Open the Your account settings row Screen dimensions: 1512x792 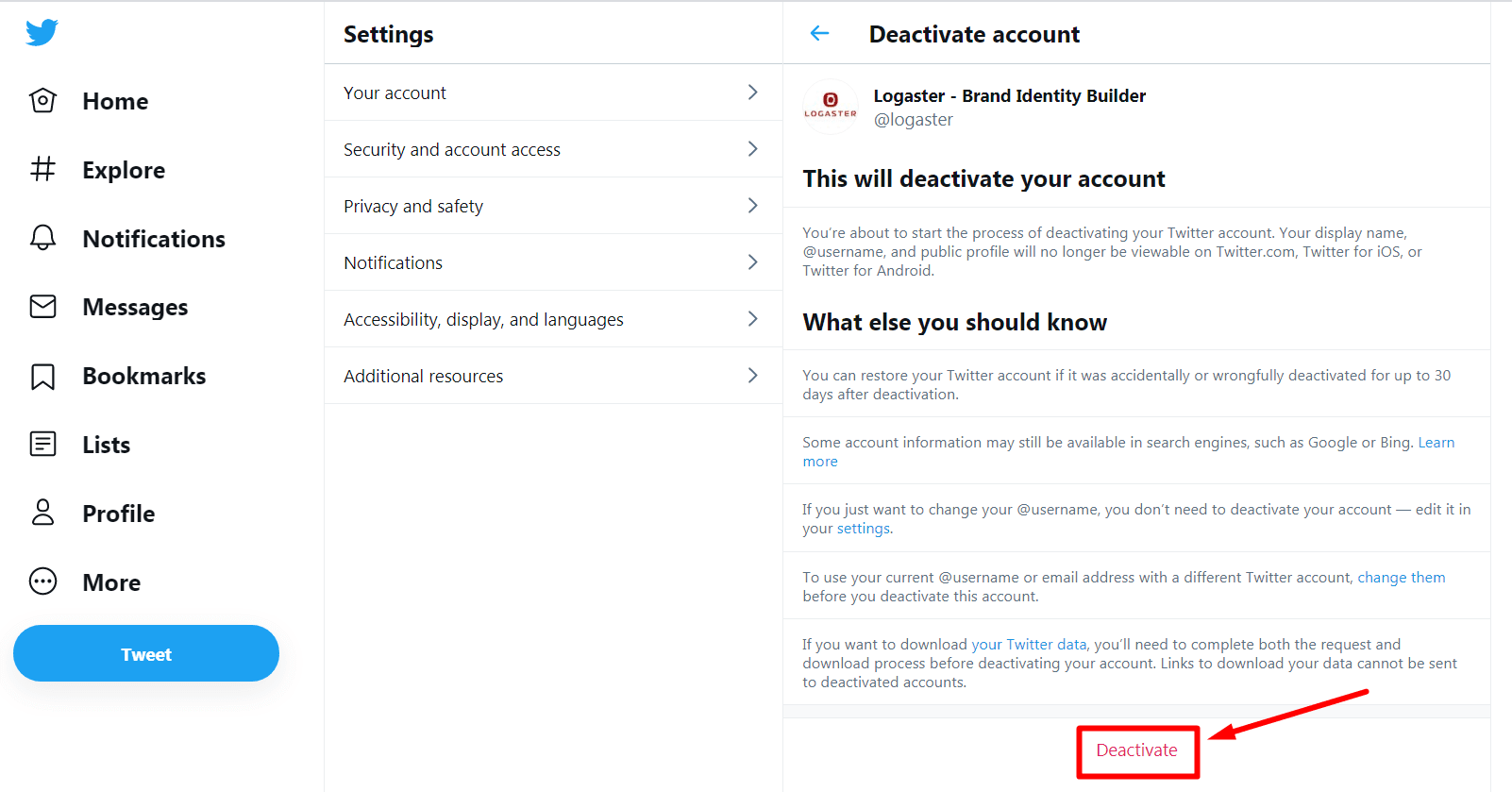(553, 93)
